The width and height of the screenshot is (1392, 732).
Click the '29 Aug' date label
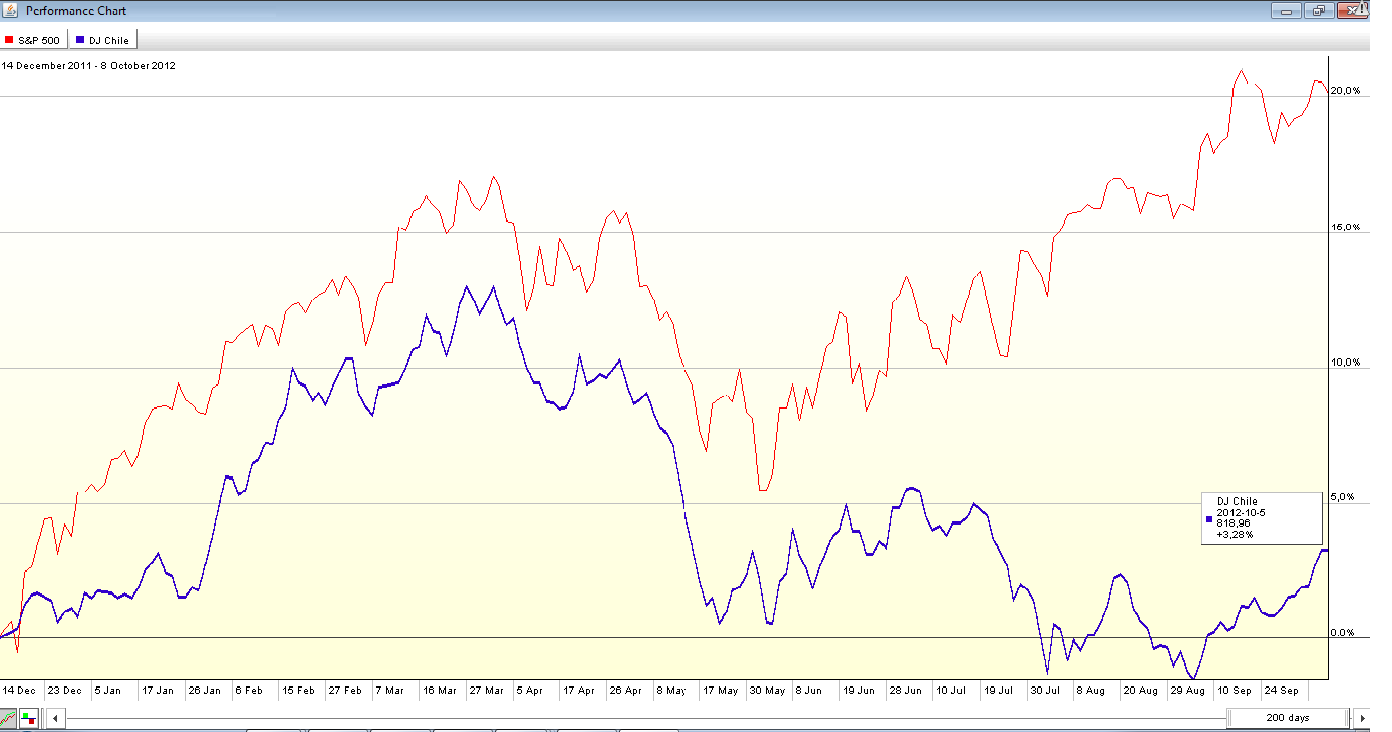pos(1188,690)
